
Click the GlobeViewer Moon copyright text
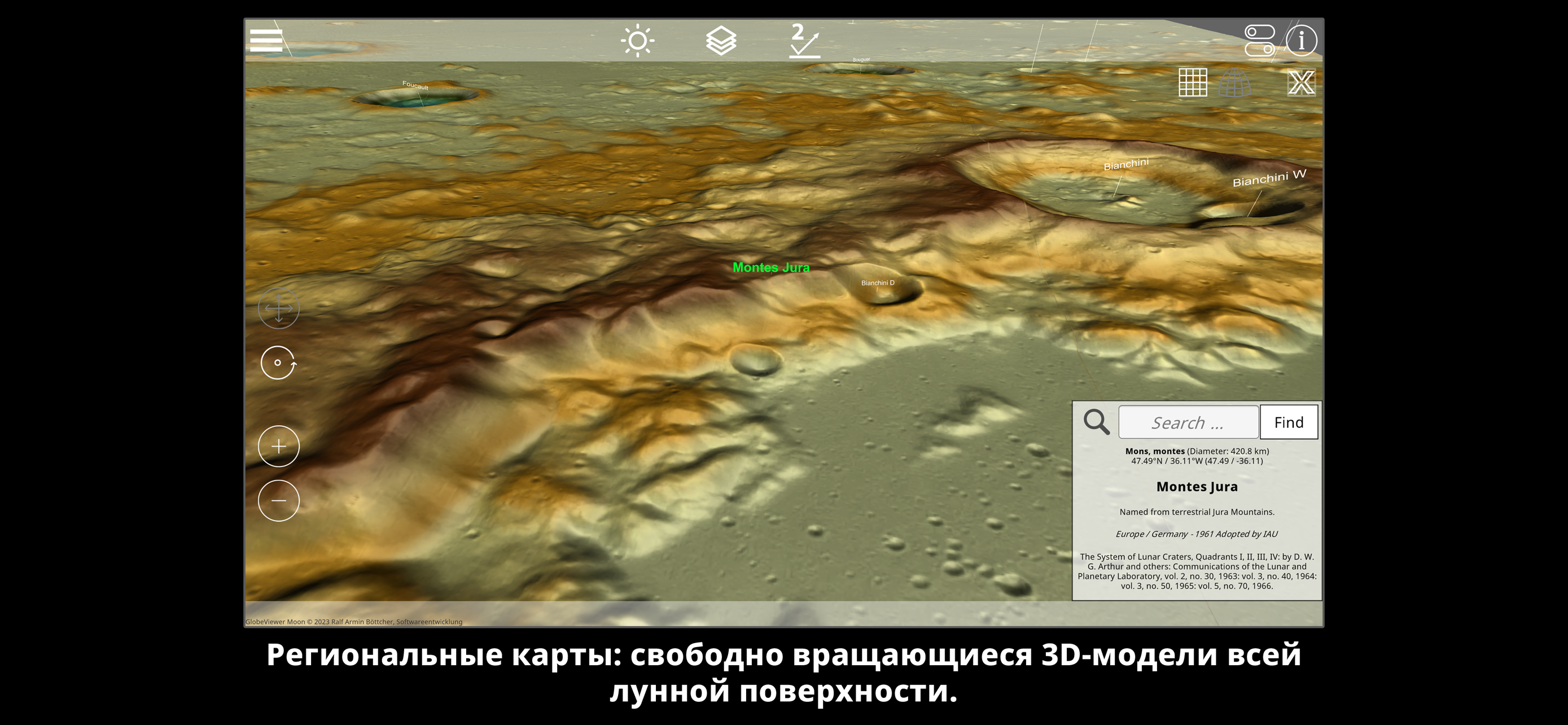pos(354,622)
